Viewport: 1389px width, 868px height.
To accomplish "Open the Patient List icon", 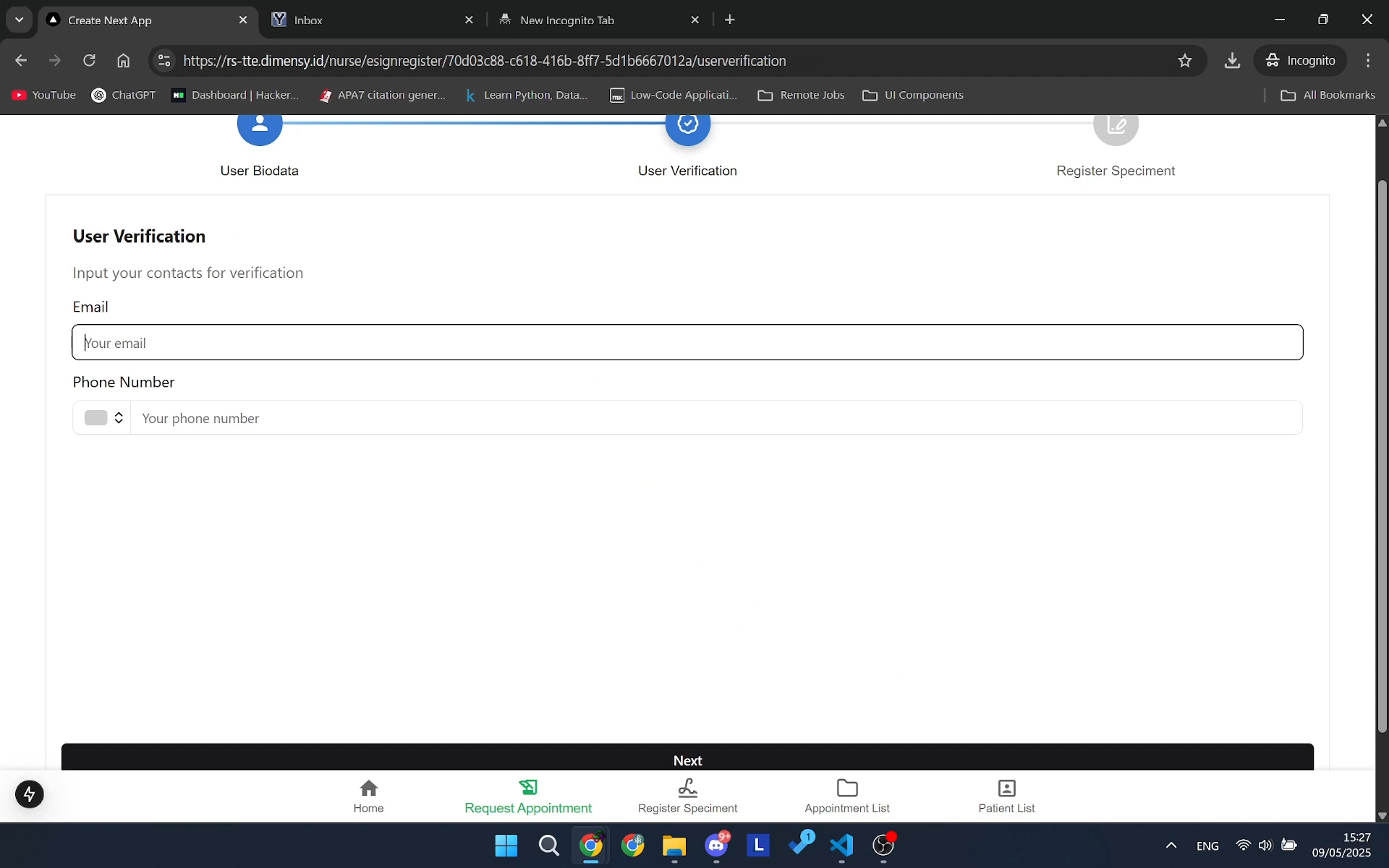I will (1006, 787).
